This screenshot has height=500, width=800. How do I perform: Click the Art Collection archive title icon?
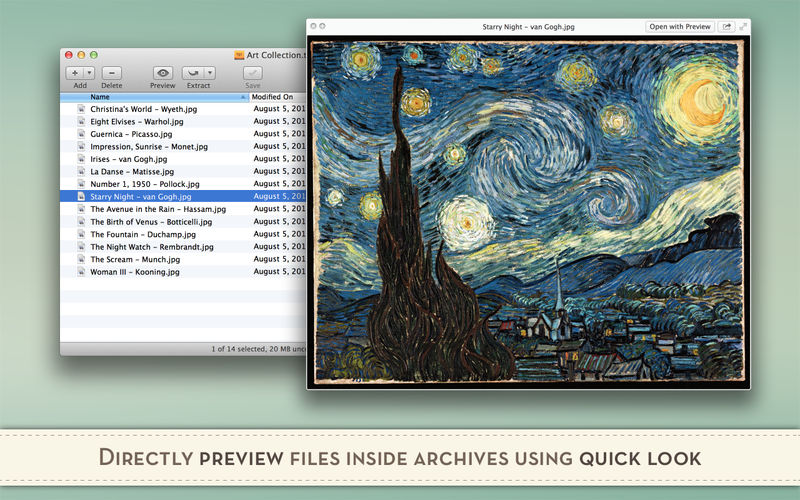point(239,55)
